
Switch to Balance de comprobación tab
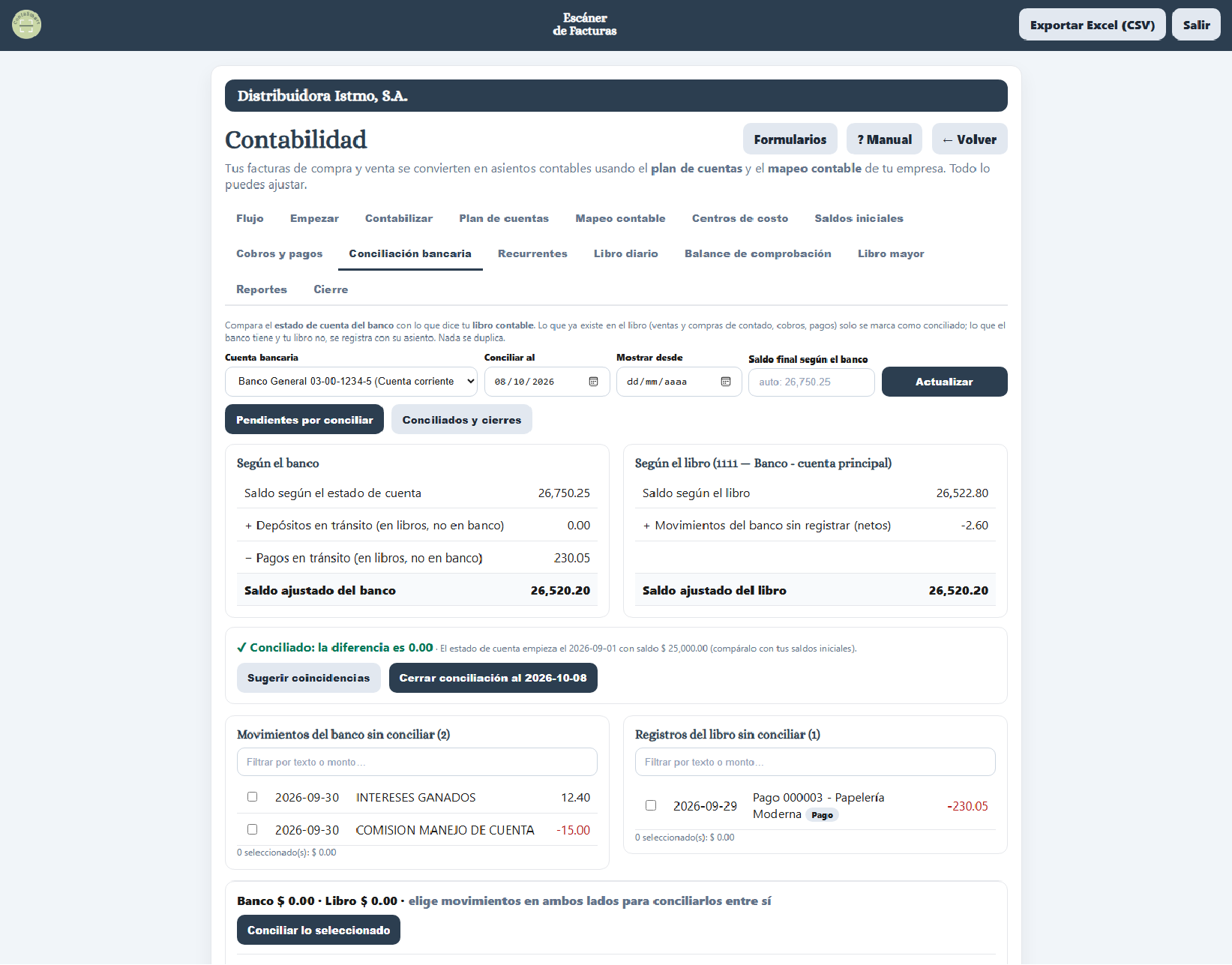pyautogui.click(x=758, y=253)
